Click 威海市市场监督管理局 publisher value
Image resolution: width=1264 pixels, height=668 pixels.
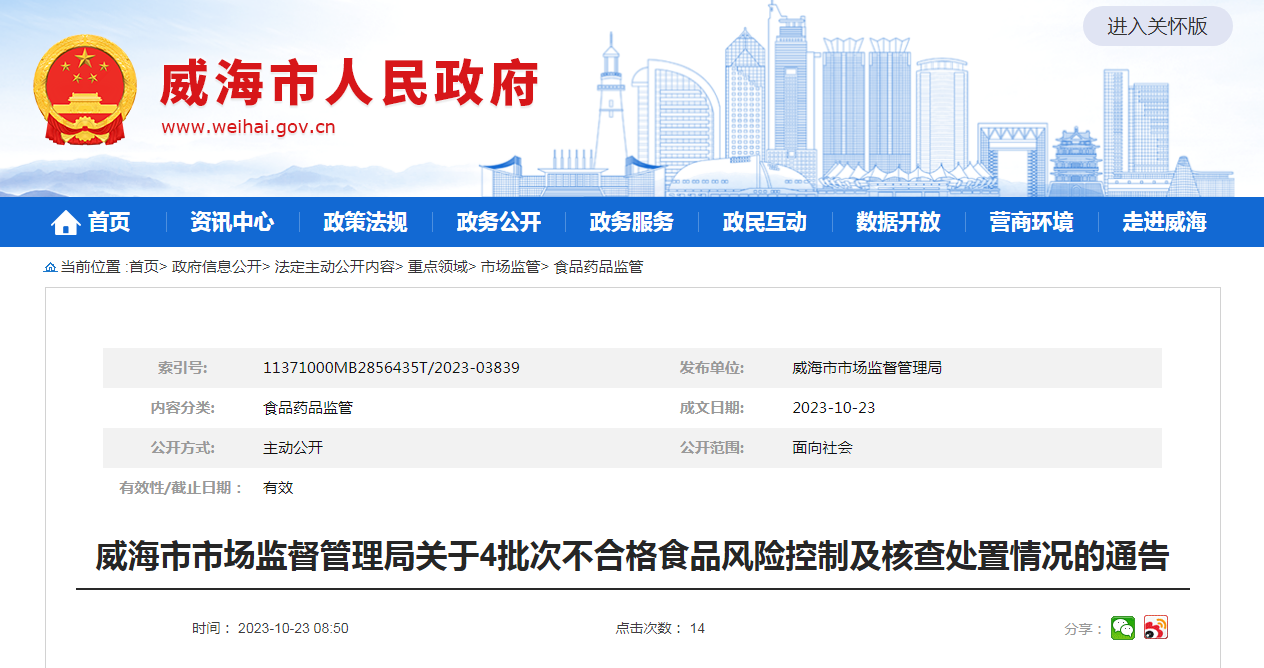[867, 368]
